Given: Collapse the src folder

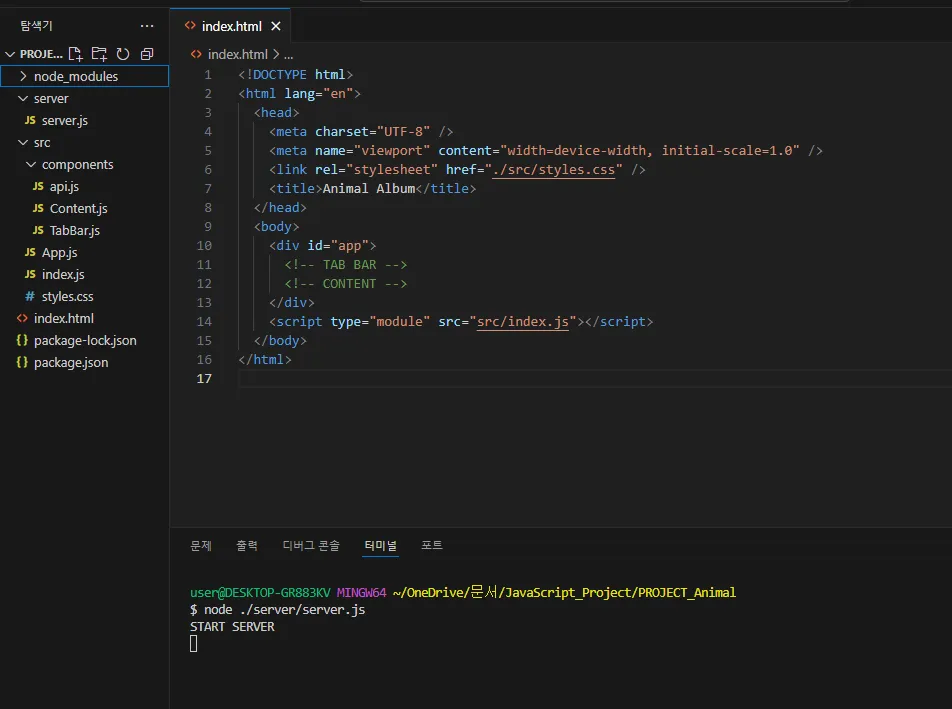Looking at the screenshot, I should pyautogui.click(x=23, y=143).
